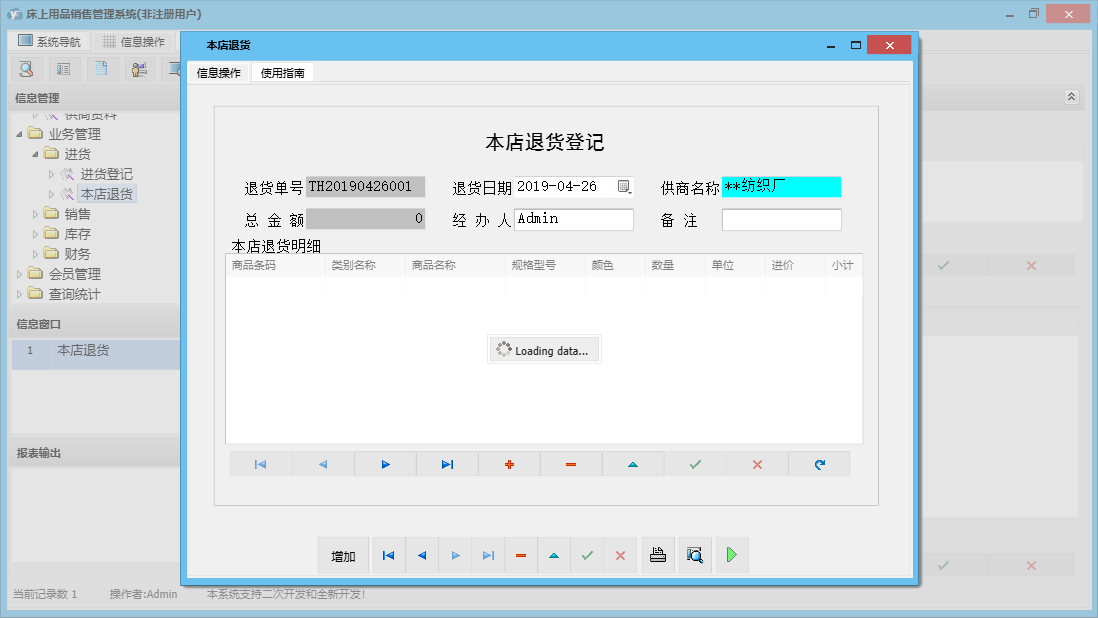1098x618 pixels.
Task: Click the 经办人 field containing Admin
Action: pos(573,220)
